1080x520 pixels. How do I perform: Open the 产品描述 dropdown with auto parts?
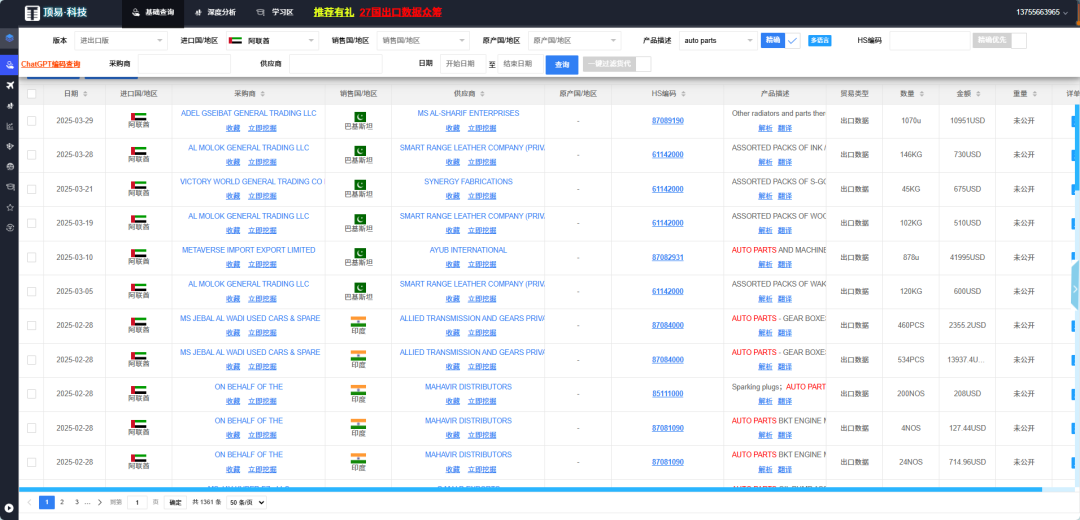tap(718, 41)
